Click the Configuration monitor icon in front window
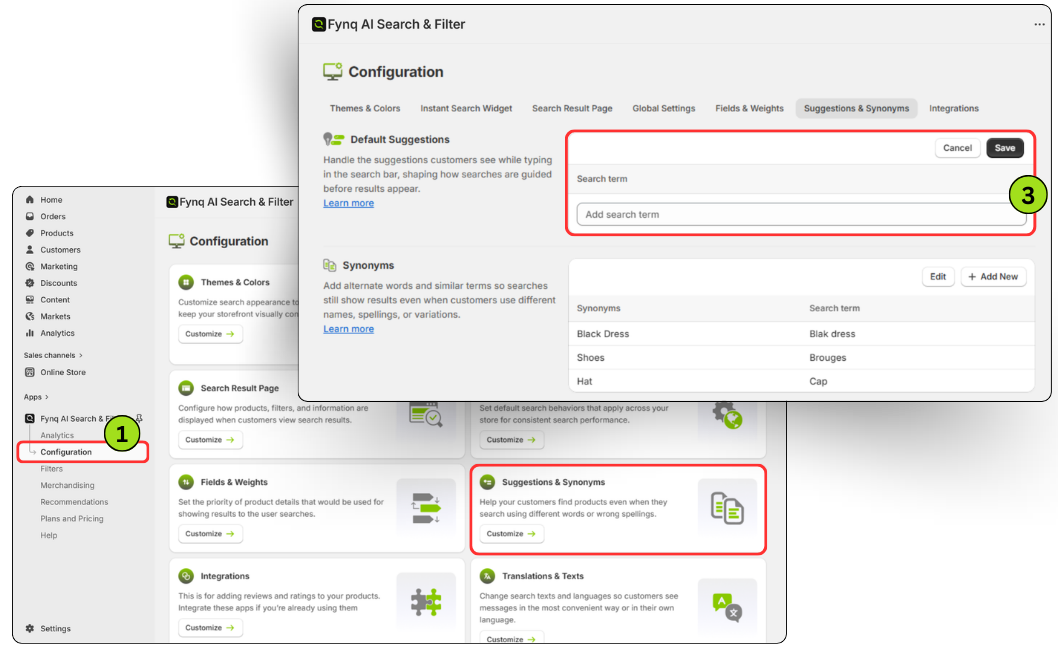Image resolution: width=1058 pixels, height=648 pixels. coord(332,72)
